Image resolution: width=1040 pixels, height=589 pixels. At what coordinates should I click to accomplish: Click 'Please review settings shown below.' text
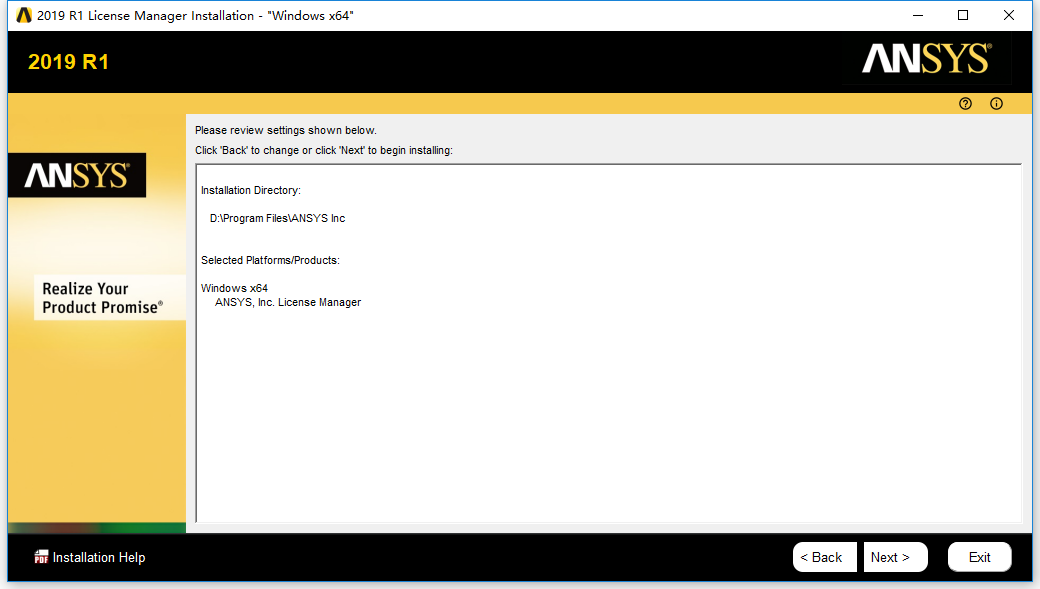click(x=286, y=130)
